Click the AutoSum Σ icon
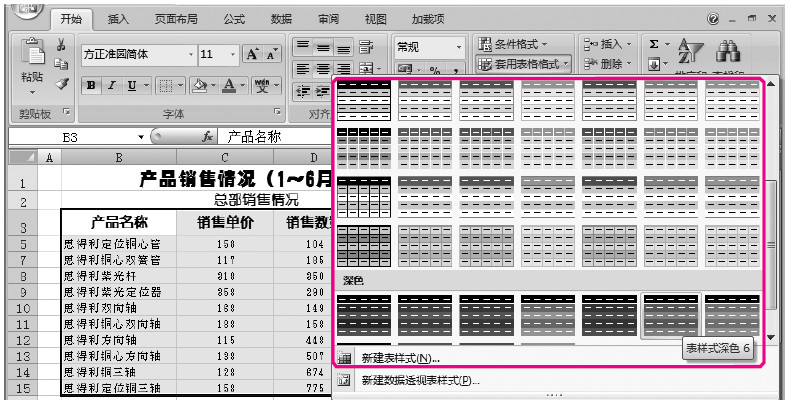 click(654, 44)
